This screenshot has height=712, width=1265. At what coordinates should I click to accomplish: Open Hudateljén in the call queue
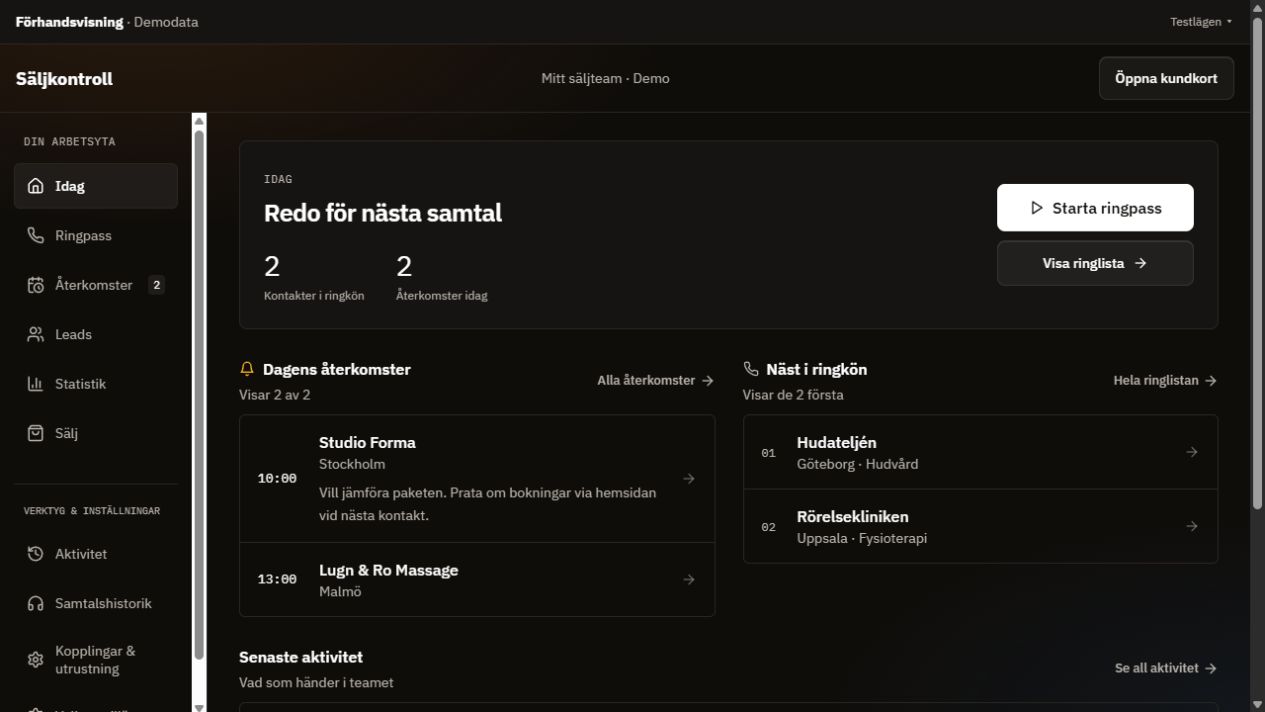pos(980,452)
